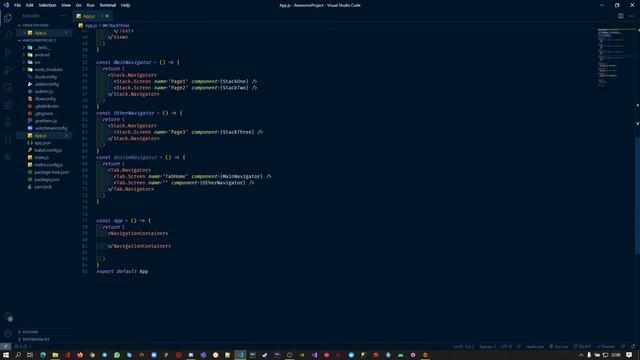Viewport: 640px width, 360px height.
Task: Expand the __tests__ folder
Action: coord(45,47)
